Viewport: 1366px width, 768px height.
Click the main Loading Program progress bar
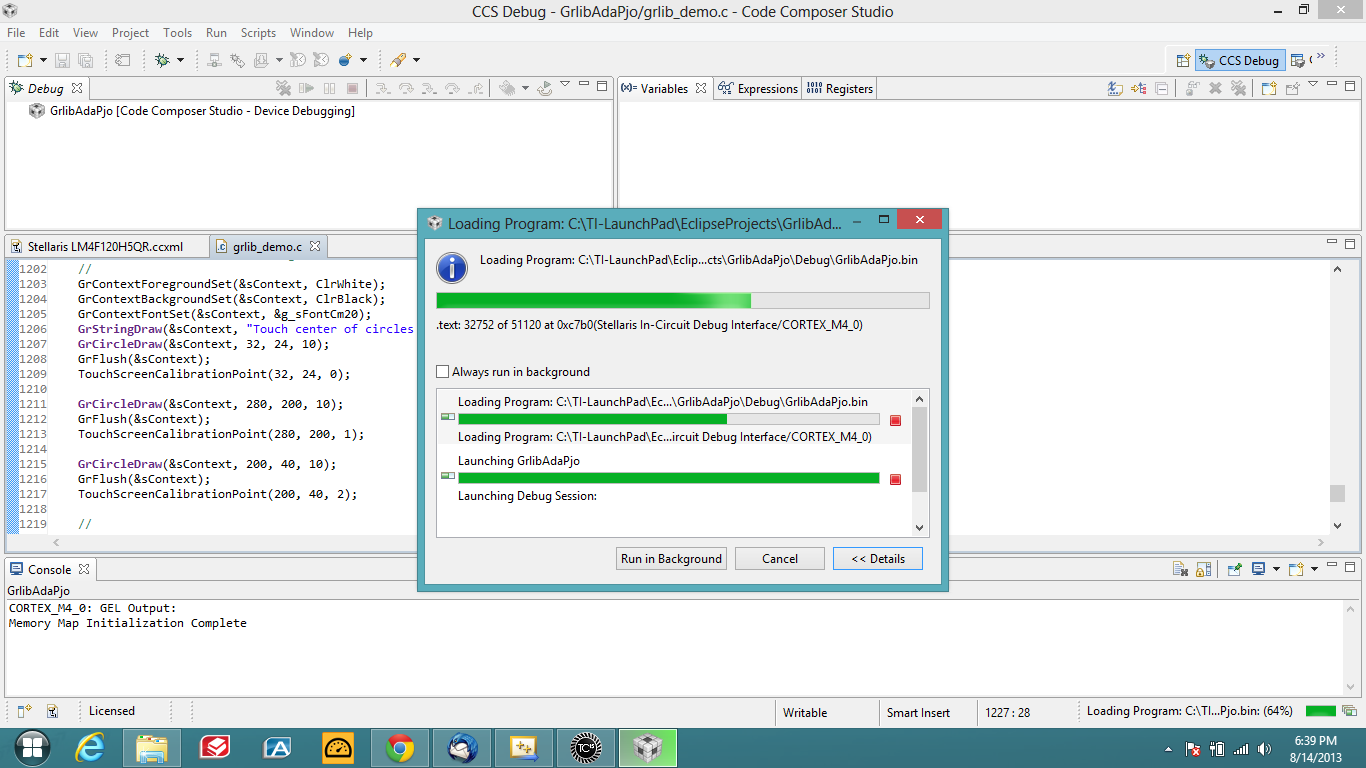(x=683, y=300)
